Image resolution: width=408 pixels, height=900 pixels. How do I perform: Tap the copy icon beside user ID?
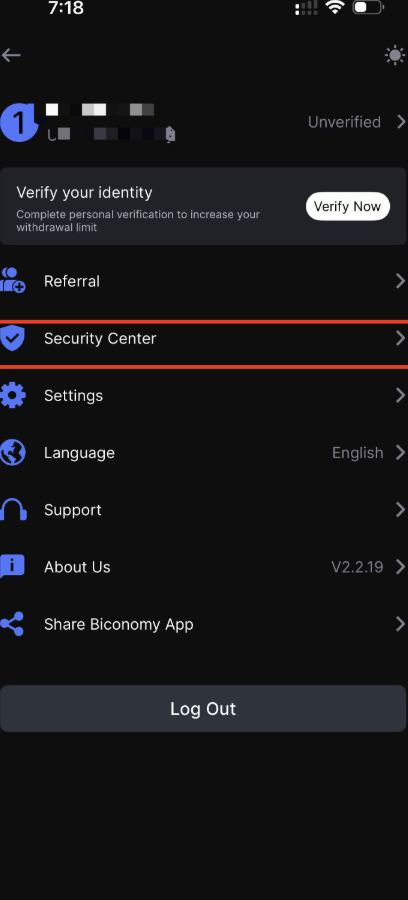pyautogui.click(x=170, y=135)
